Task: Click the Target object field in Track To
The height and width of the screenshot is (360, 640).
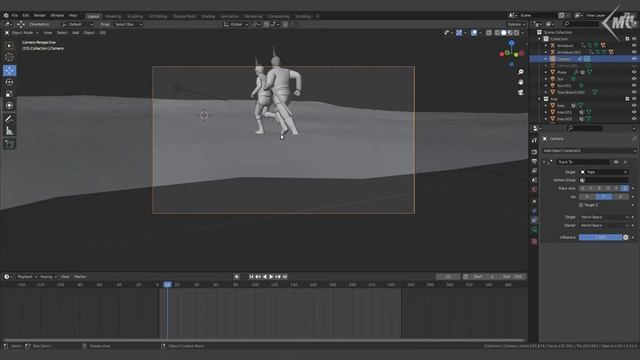Action: (x=604, y=172)
